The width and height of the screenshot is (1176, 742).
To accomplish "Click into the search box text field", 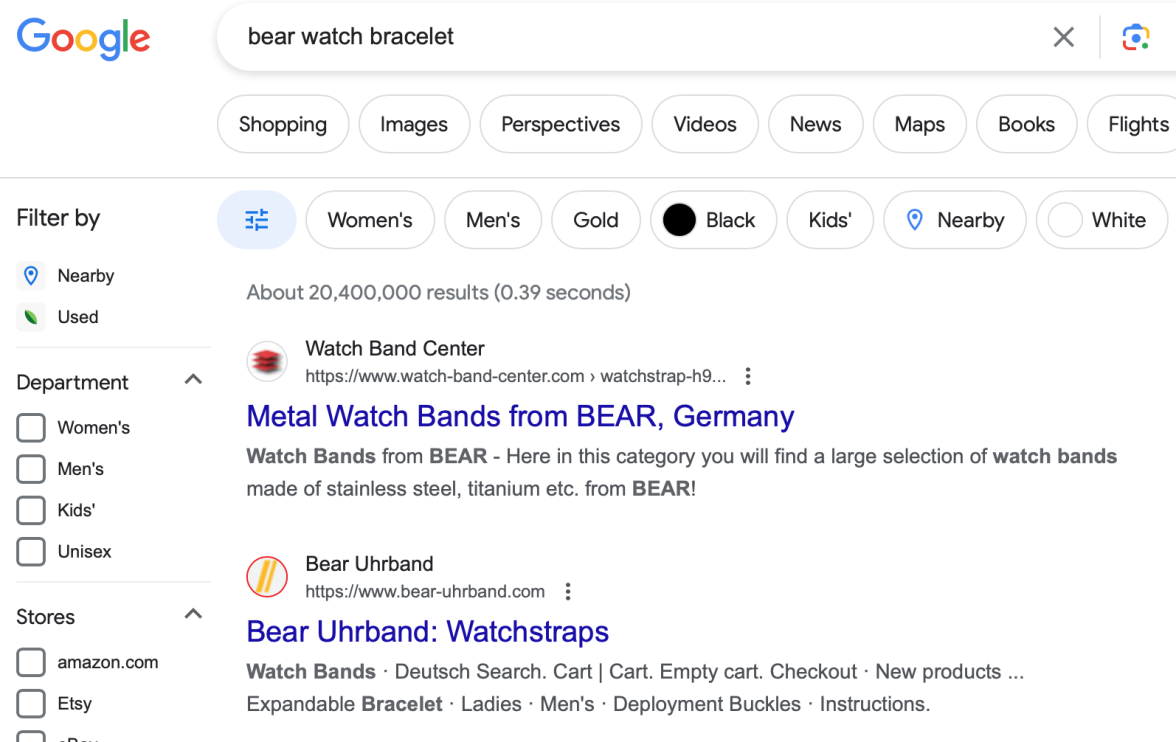I will [640, 37].
